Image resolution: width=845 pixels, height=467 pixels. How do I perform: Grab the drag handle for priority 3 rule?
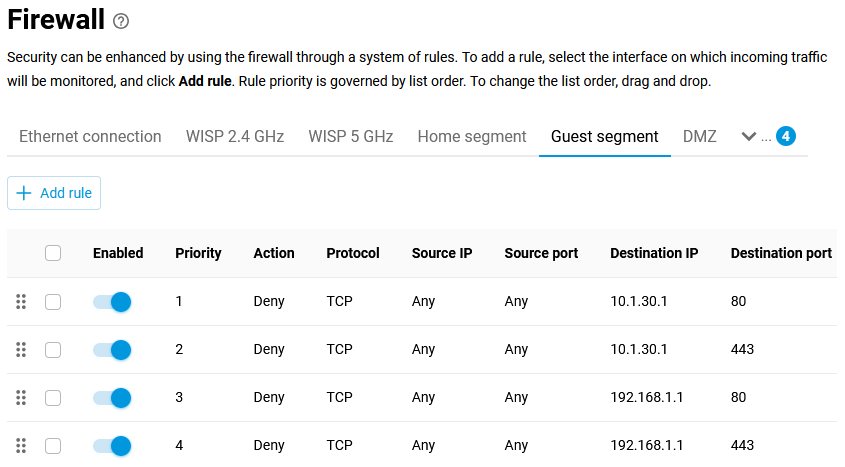21,397
